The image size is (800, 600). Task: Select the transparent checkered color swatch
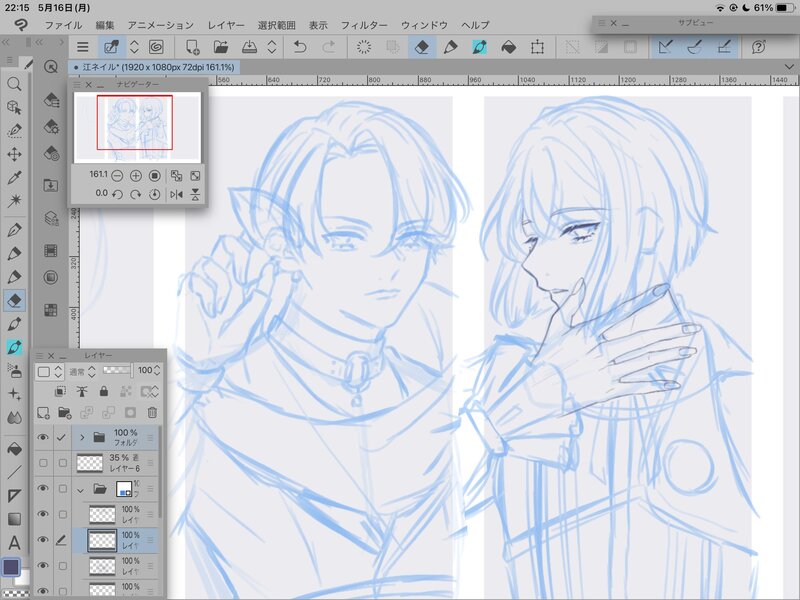(x=14, y=593)
